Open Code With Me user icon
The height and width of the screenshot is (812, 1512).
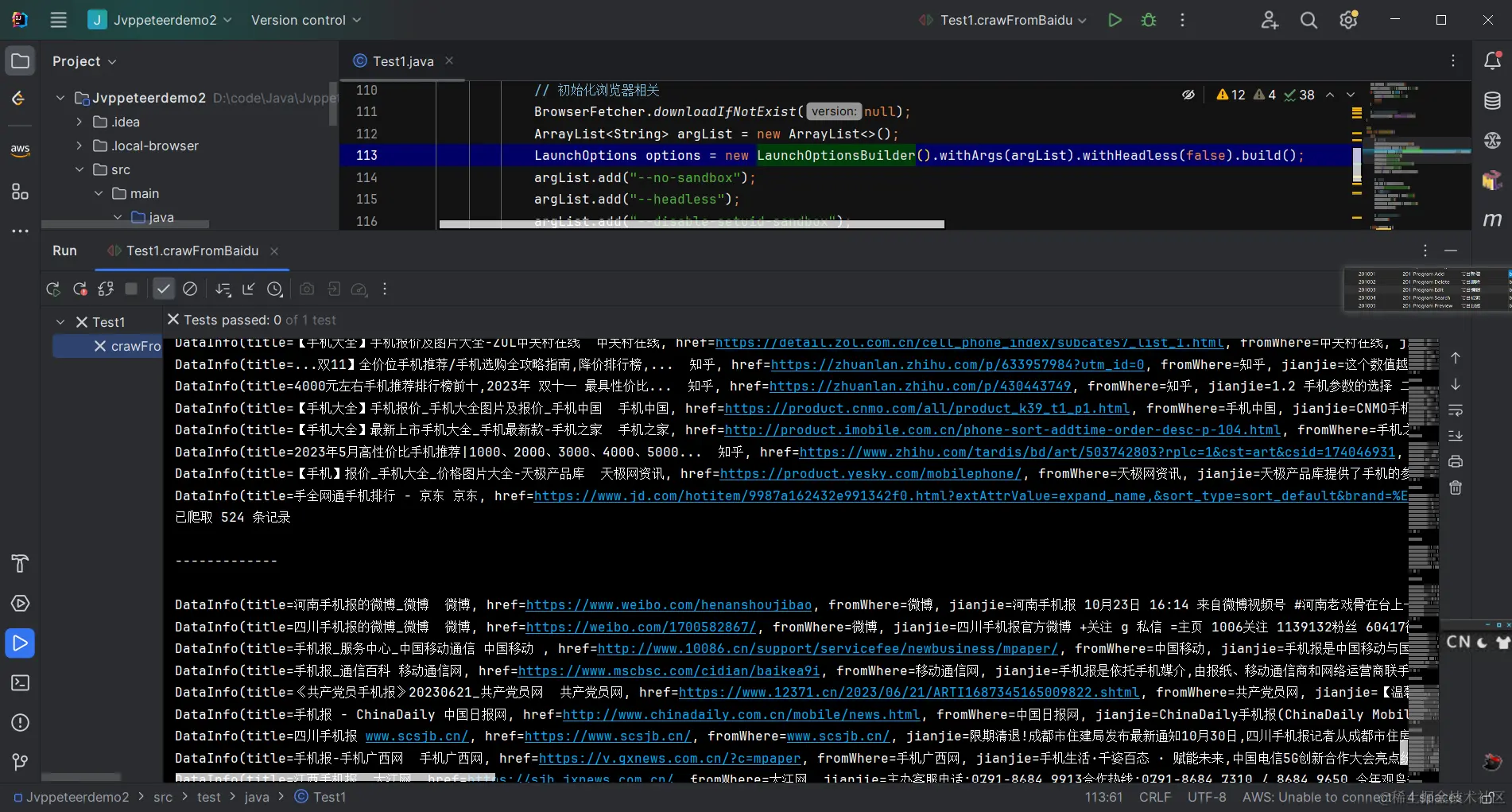click(x=1270, y=20)
